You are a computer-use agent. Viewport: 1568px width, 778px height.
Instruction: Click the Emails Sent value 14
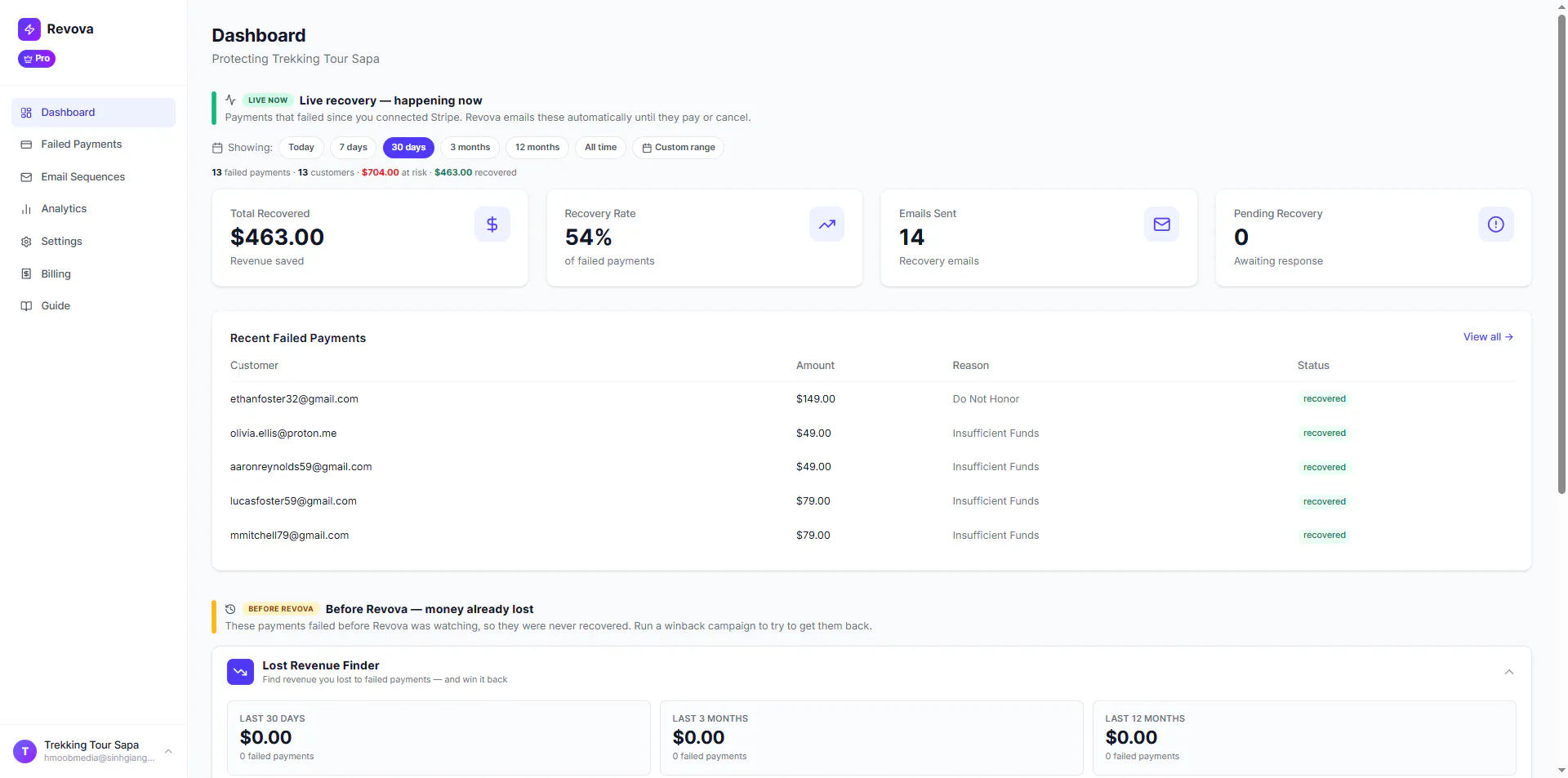pyautogui.click(x=911, y=238)
